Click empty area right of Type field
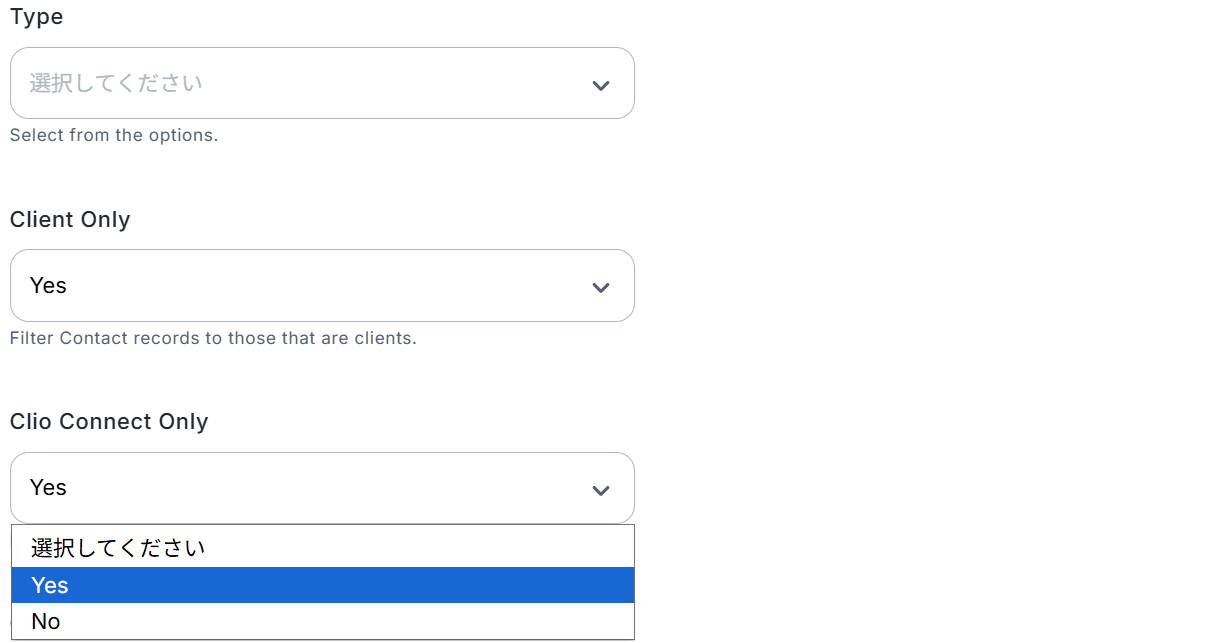Screen dimensions: 1217x643 tap(900, 83)
